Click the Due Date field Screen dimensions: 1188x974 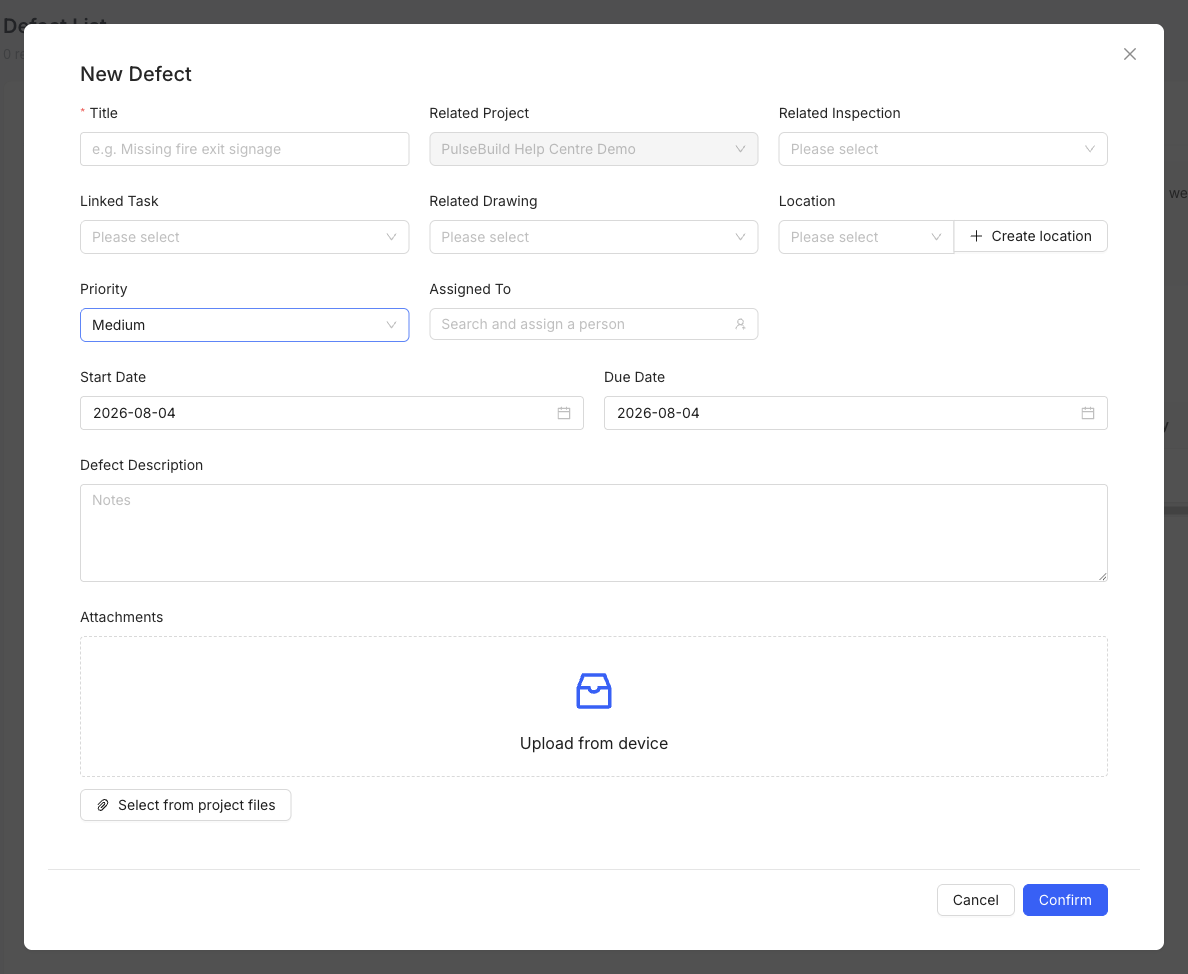pos(855,413)
